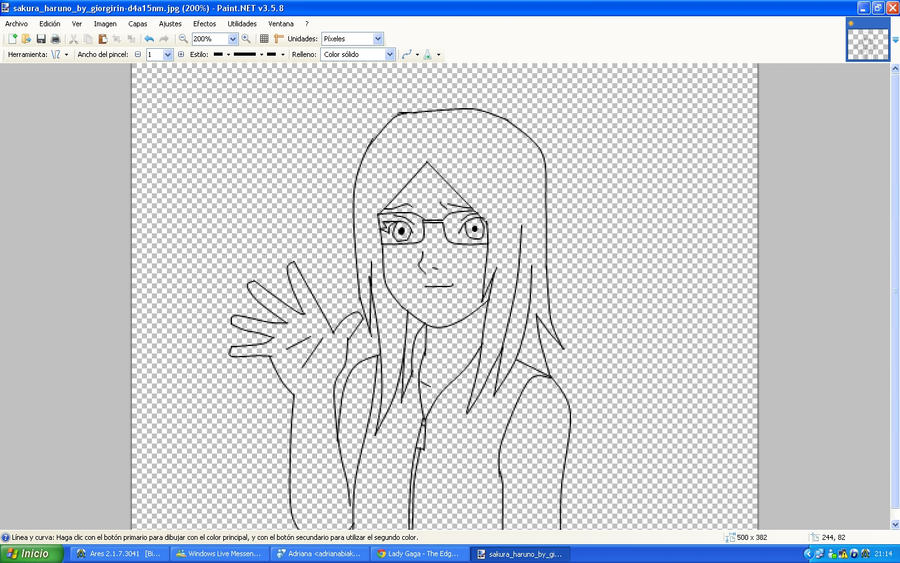The height and width of the screenshot is (563, 900).
Task: Switch to the Adriana chat taskbar button
Action: pyautogui.click(x=319, y=554)
